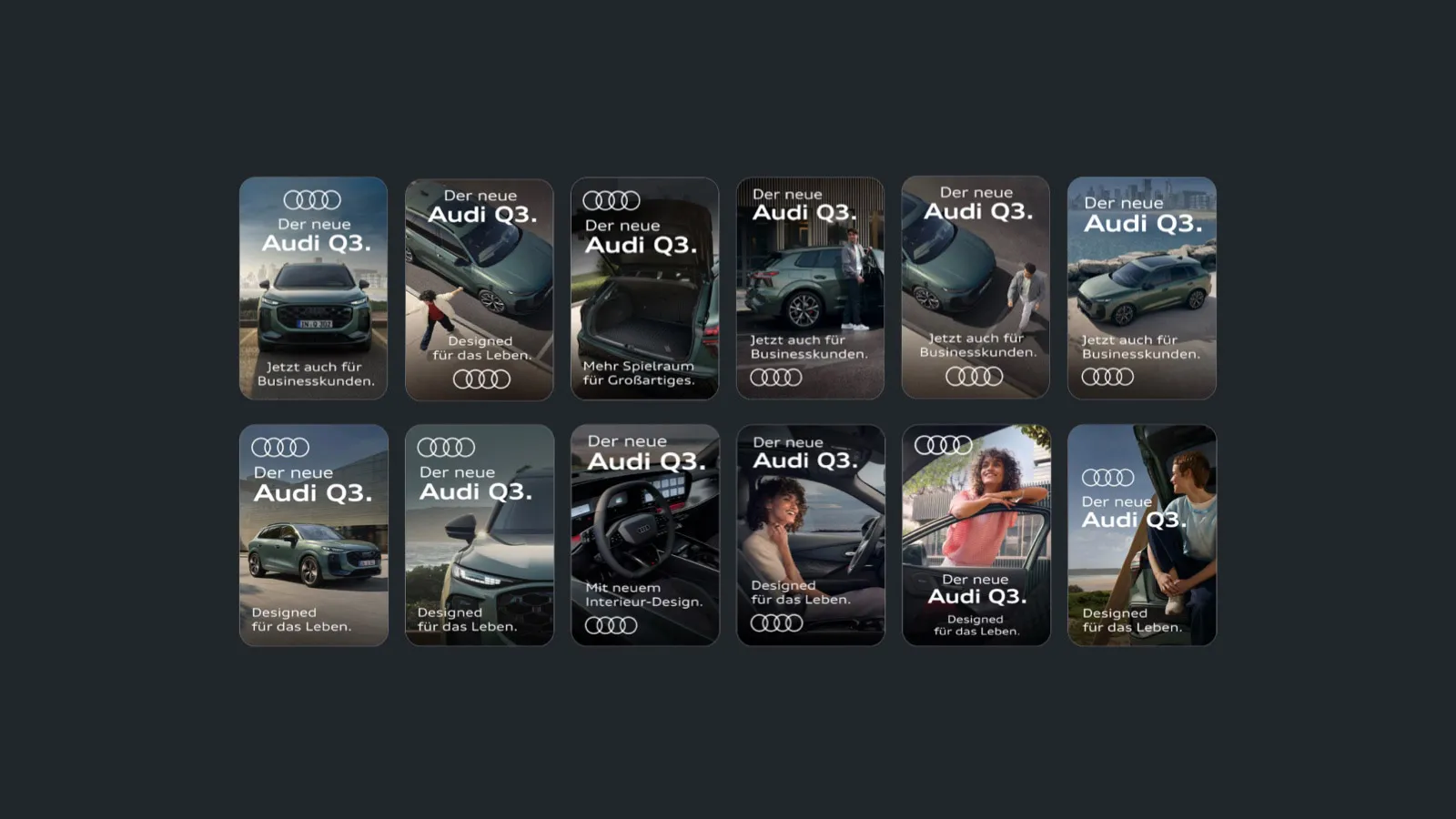Open ad with woman in pink sweater

[x=976, y=535]
